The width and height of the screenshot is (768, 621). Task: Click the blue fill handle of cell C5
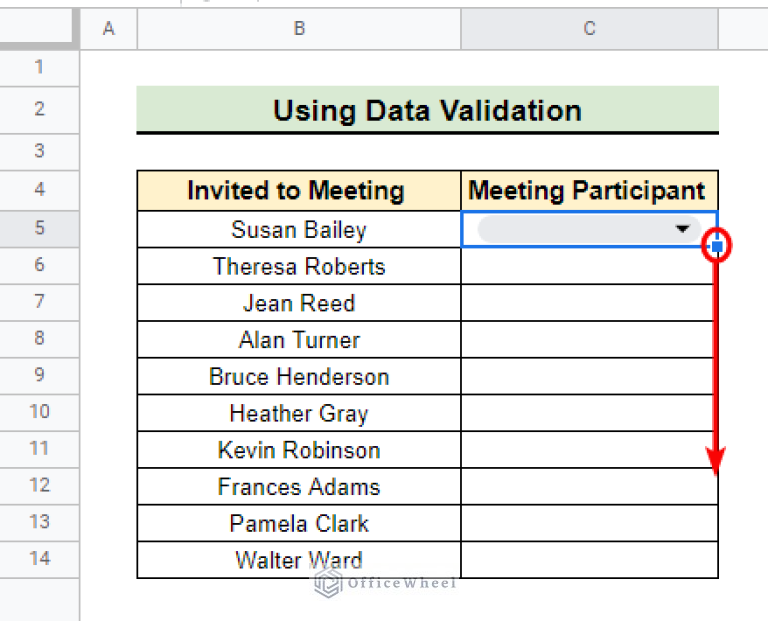717,246
